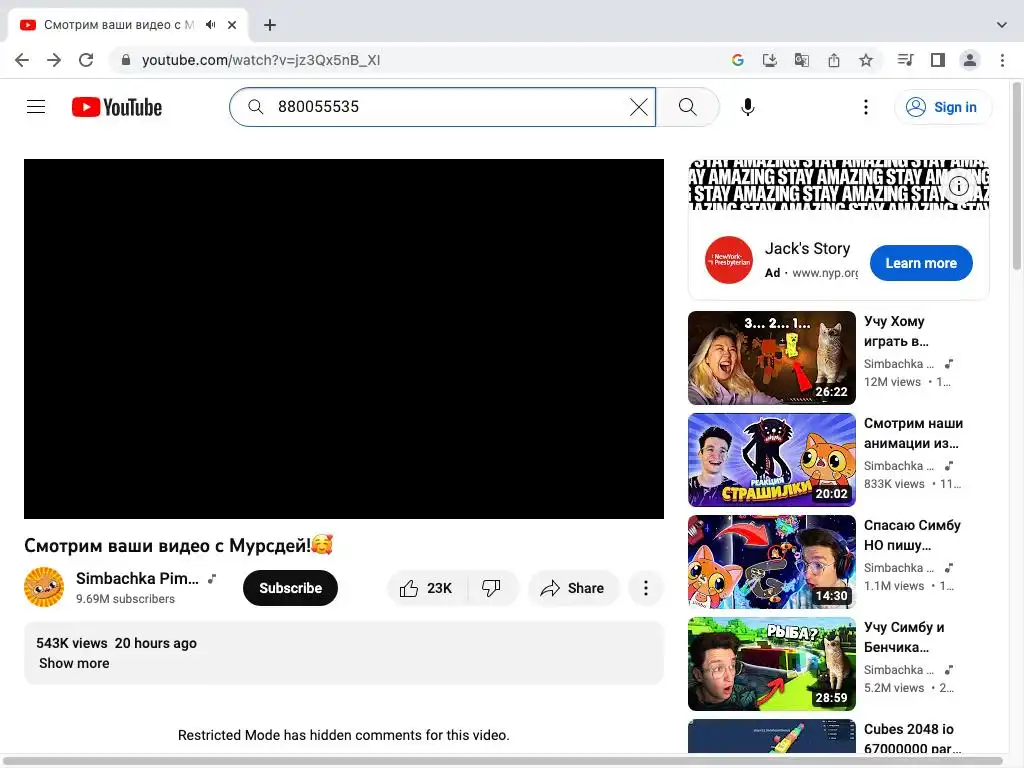Open Учу Симбу и Бенчика title
Screen dimensions: 1024x768
click(x=904, y=637)
